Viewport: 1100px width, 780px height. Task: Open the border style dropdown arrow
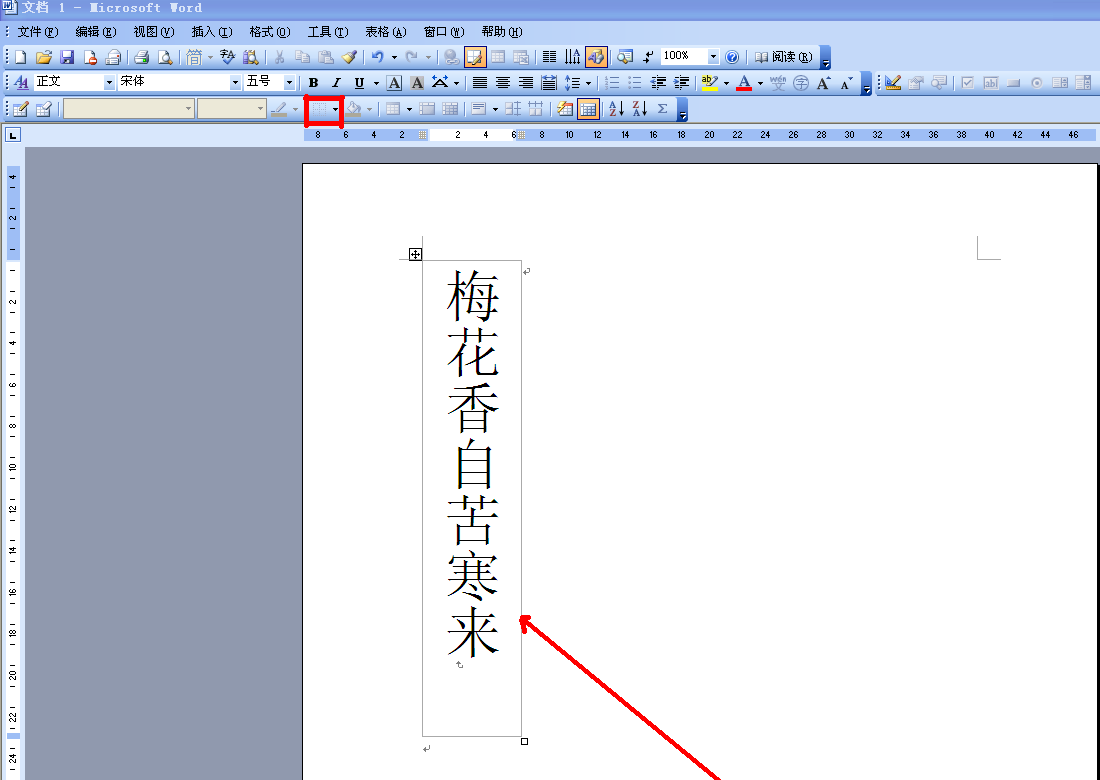click(x=336, y=109)
